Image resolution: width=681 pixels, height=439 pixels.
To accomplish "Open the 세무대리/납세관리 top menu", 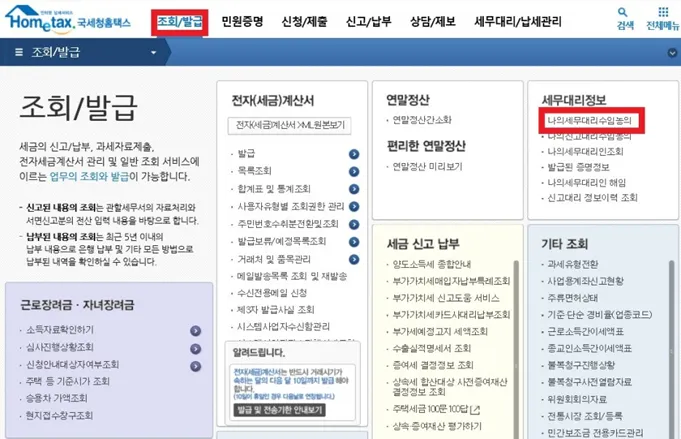I will 518,21.
